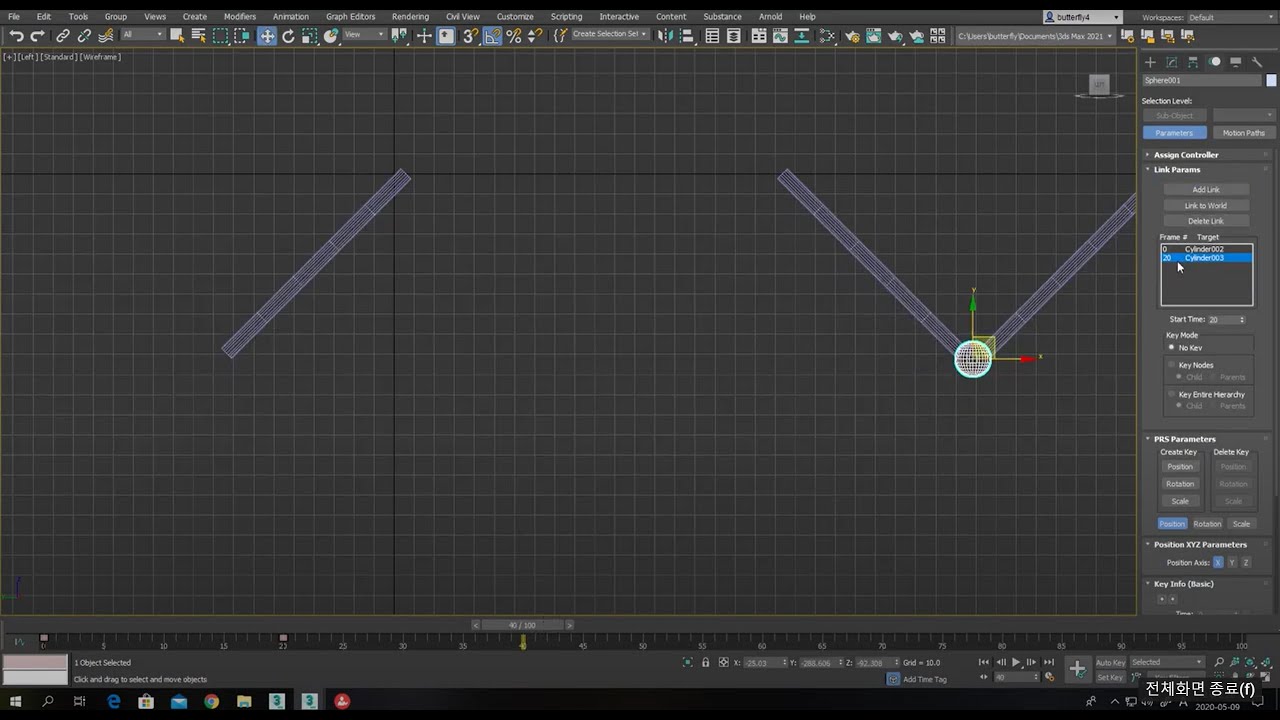
Task: Click the Link to World button
Action: point(1206,206)
